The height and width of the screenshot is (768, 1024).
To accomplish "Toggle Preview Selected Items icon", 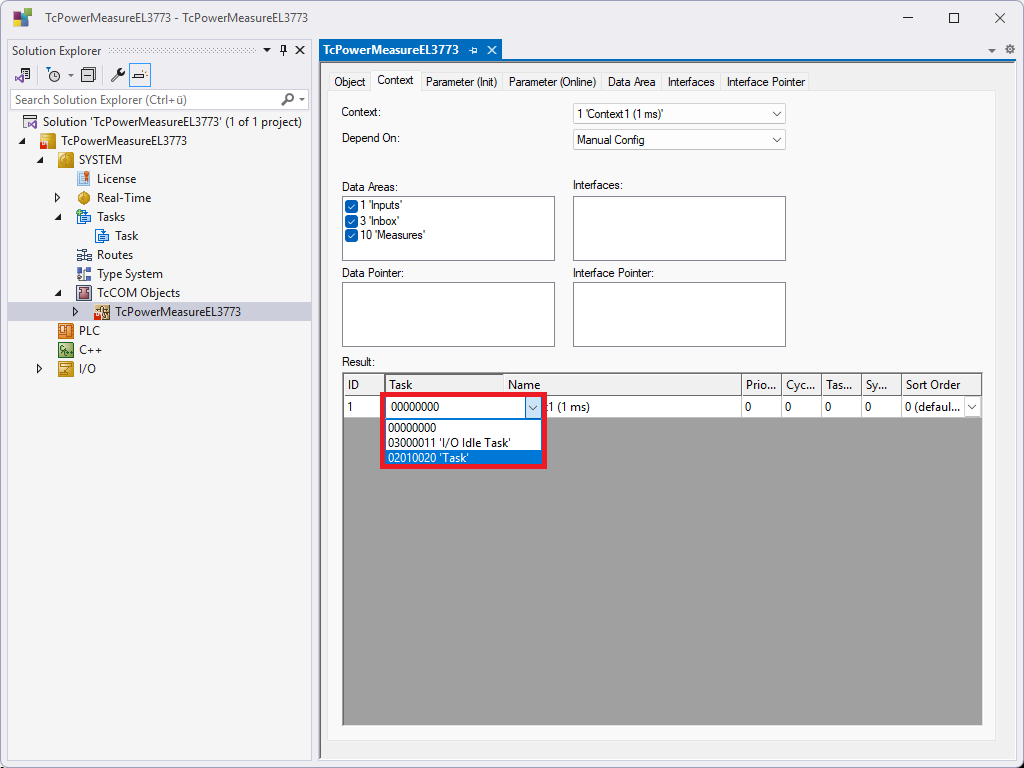I will click(x=140, y=76).
